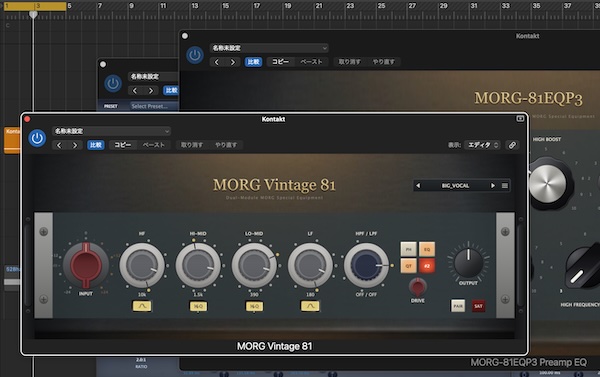Go to previous setting in rearmost plugin window
The height and width of the screenshot is (377, 600).
point(135,91)
